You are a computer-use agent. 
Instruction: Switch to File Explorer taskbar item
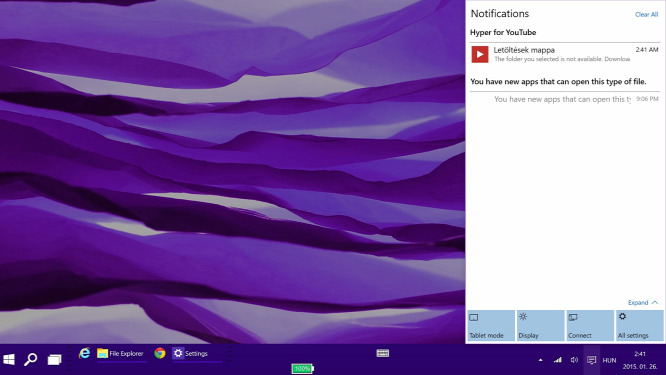pos(121,353)
